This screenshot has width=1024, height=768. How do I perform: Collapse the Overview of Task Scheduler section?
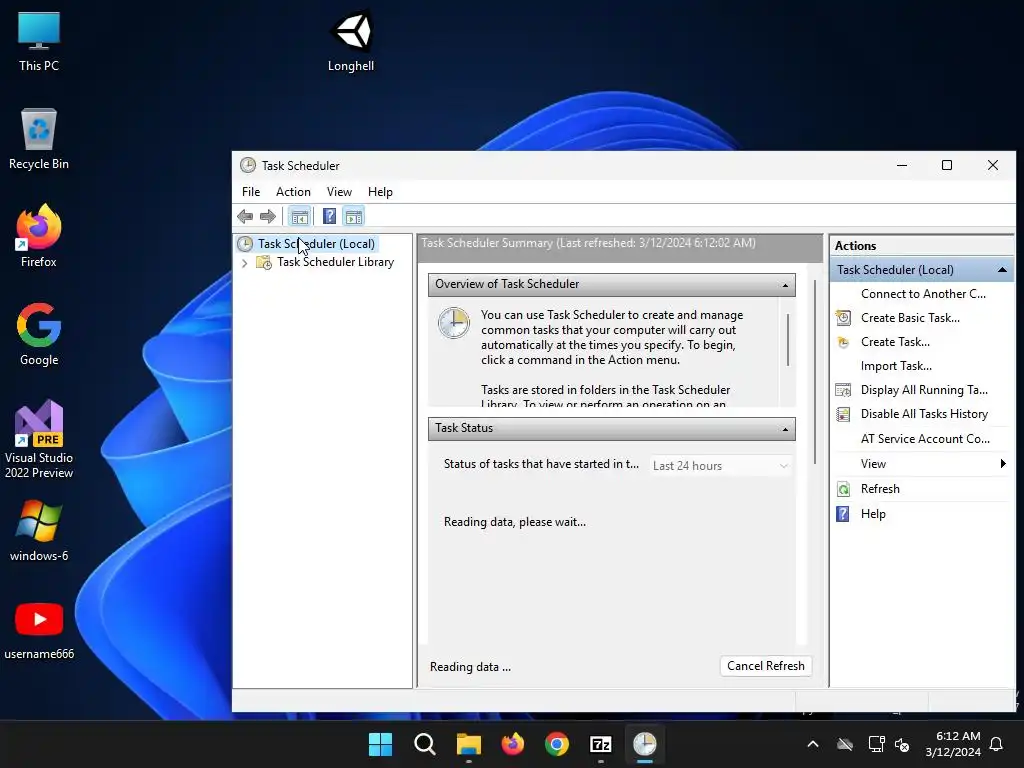(785, 285)
